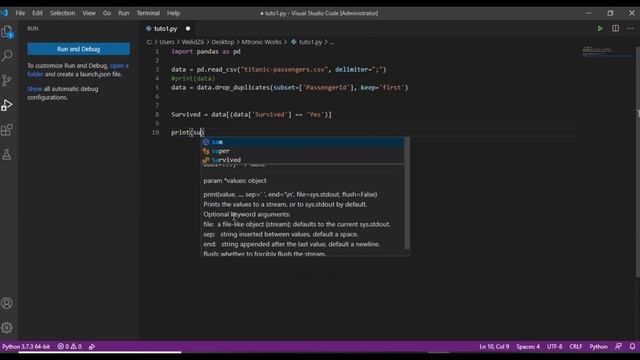Screen dimensions: 640x360
Task: Click the unsaved dot on tuto1.py tab
Action: coord(188,29)
